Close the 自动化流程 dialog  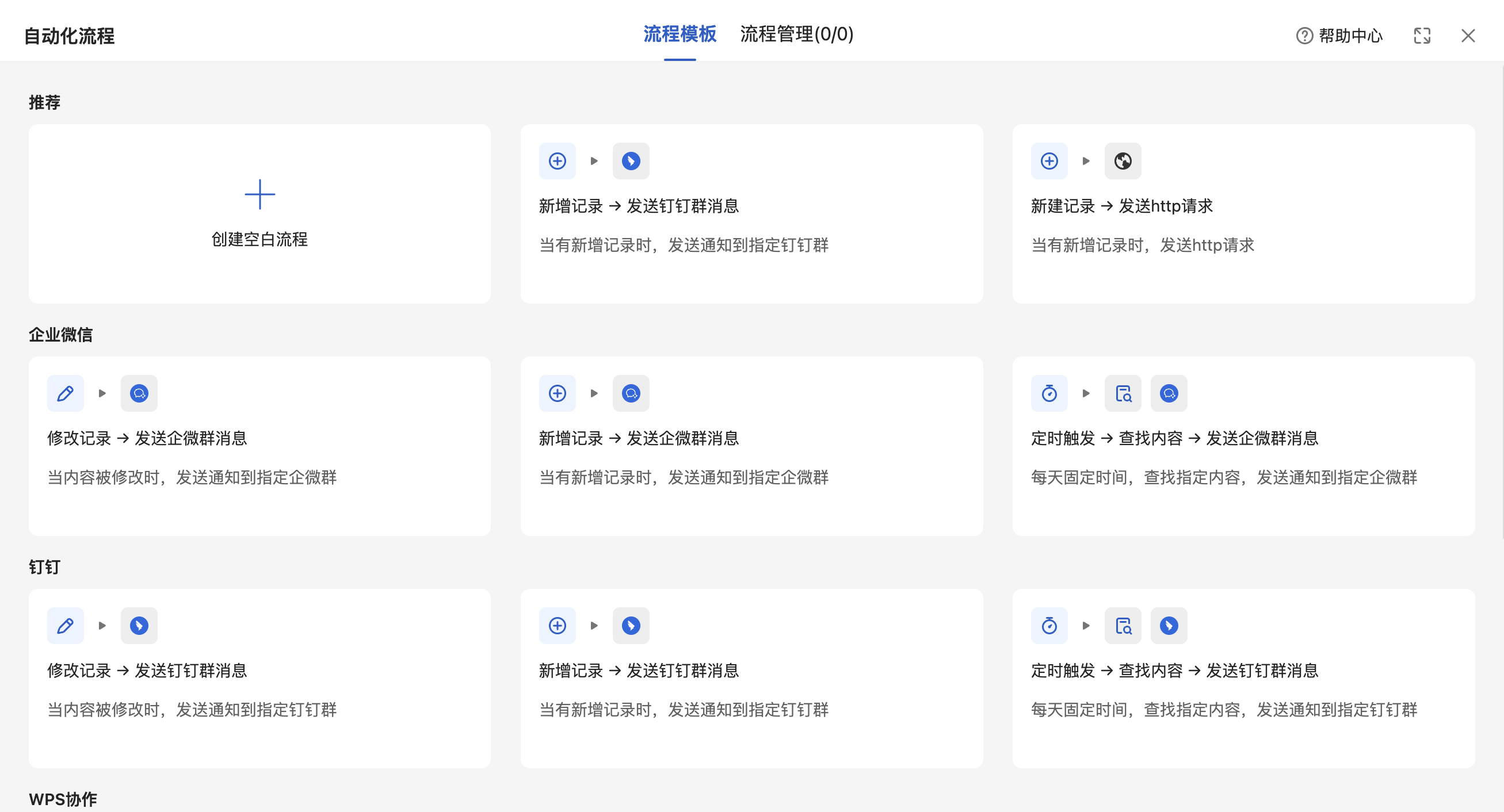[1468, 36]
